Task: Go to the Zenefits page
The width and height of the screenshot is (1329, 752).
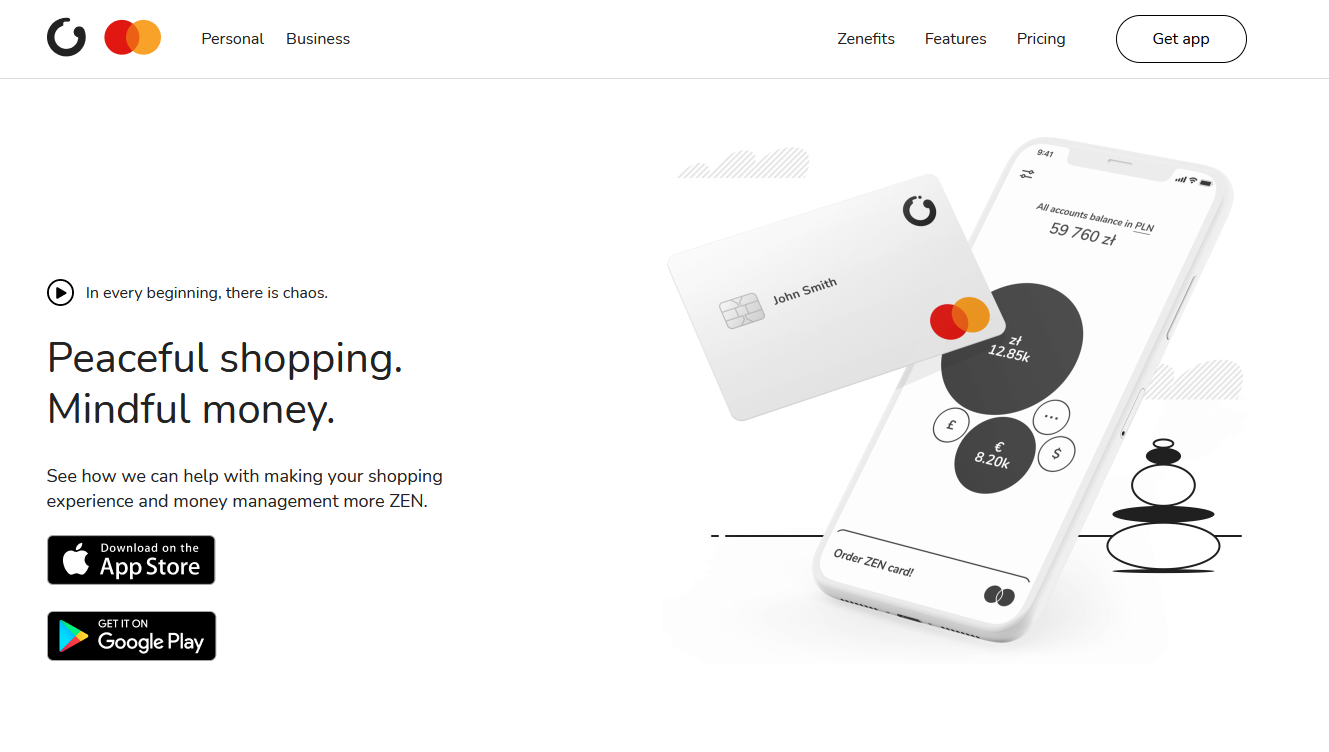Action: (x=866, y=39)
